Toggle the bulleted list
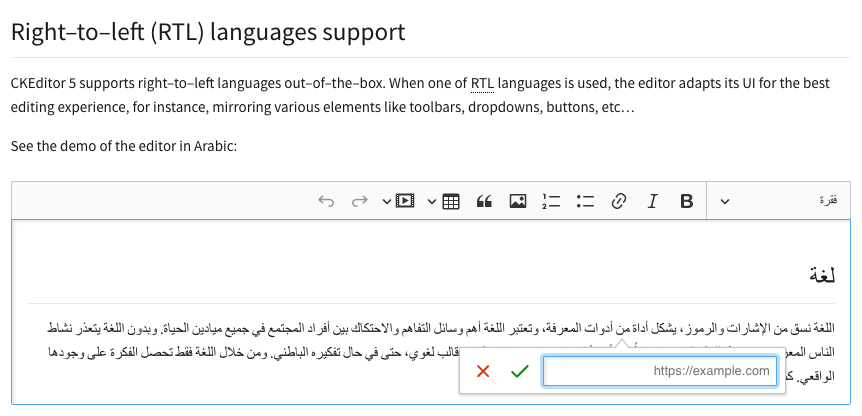862x416 pixels. tap(585, 201)
